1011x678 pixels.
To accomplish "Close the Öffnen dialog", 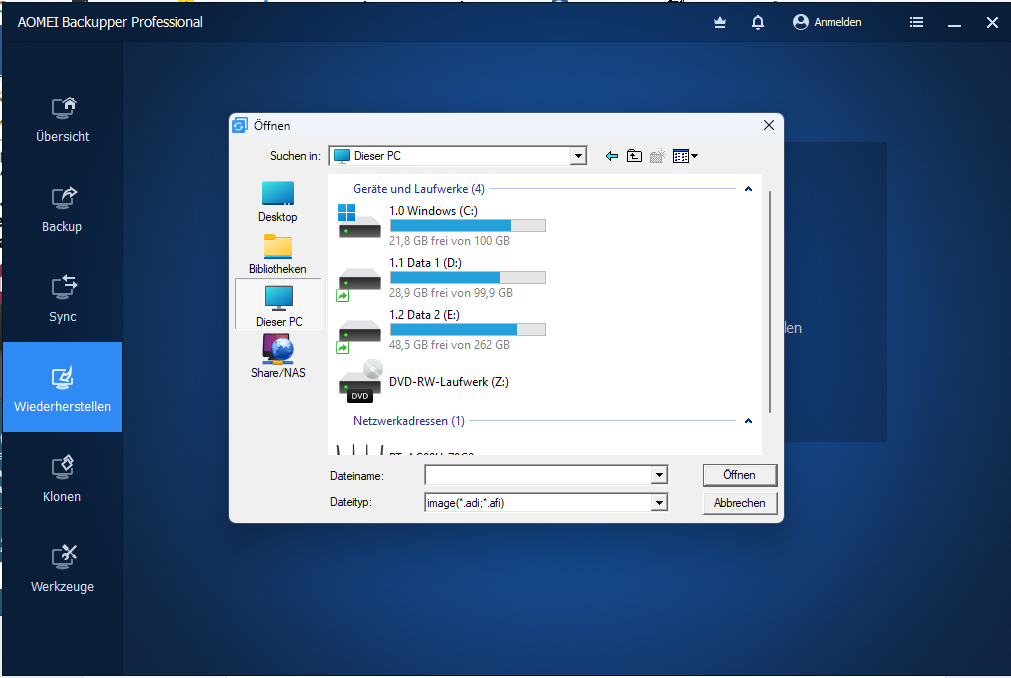I will tap(769, 125).
